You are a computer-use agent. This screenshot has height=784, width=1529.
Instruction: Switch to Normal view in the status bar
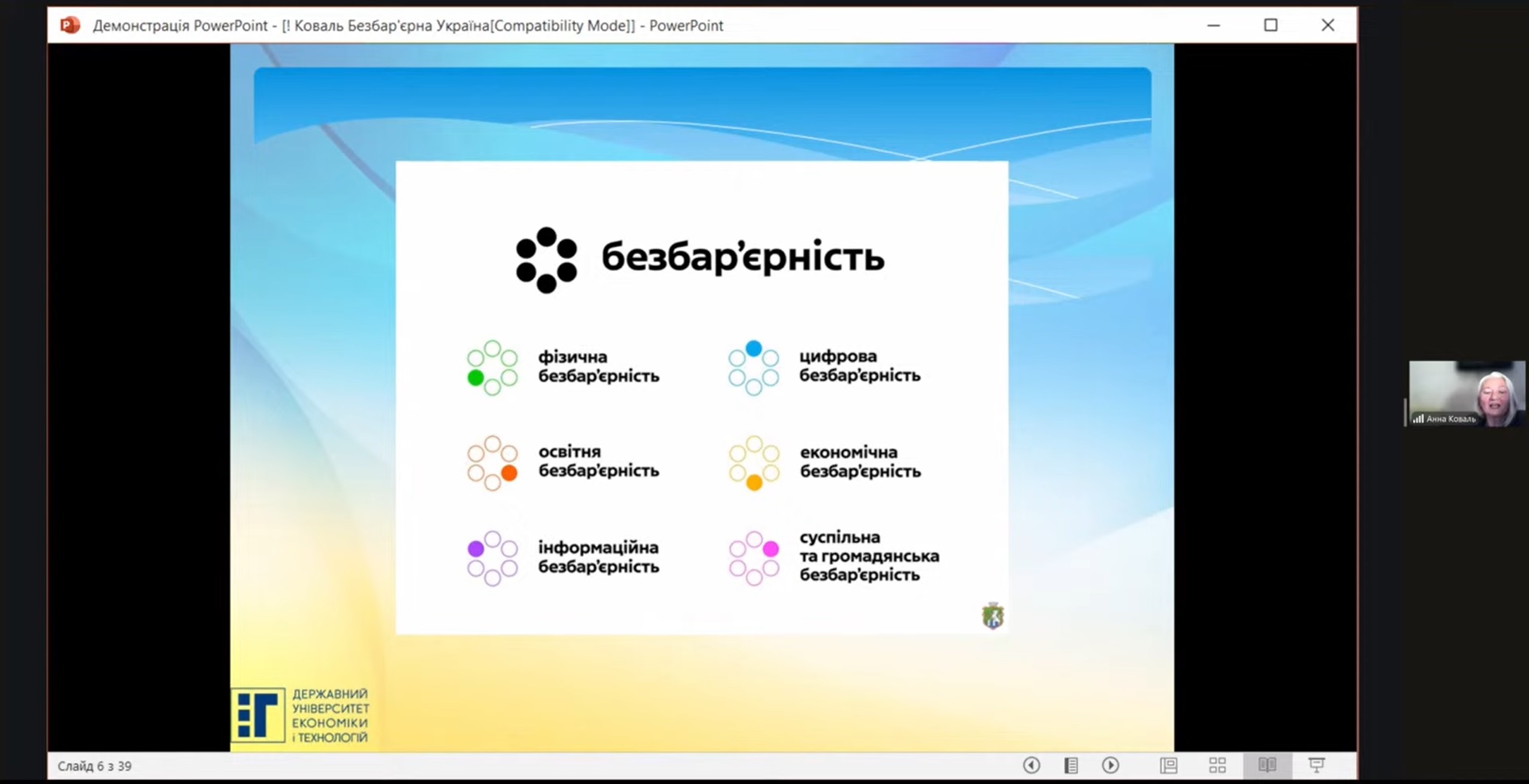(1169, 765)
